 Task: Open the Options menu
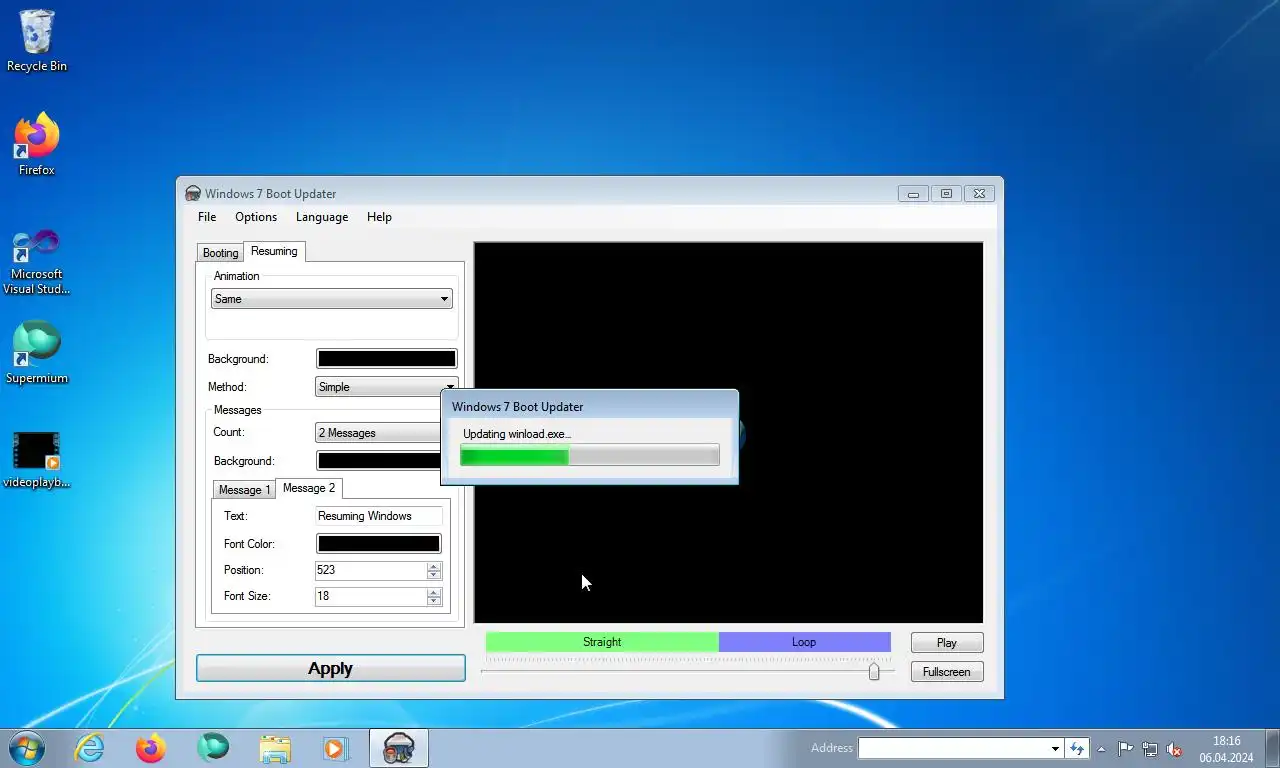point(256,217)
